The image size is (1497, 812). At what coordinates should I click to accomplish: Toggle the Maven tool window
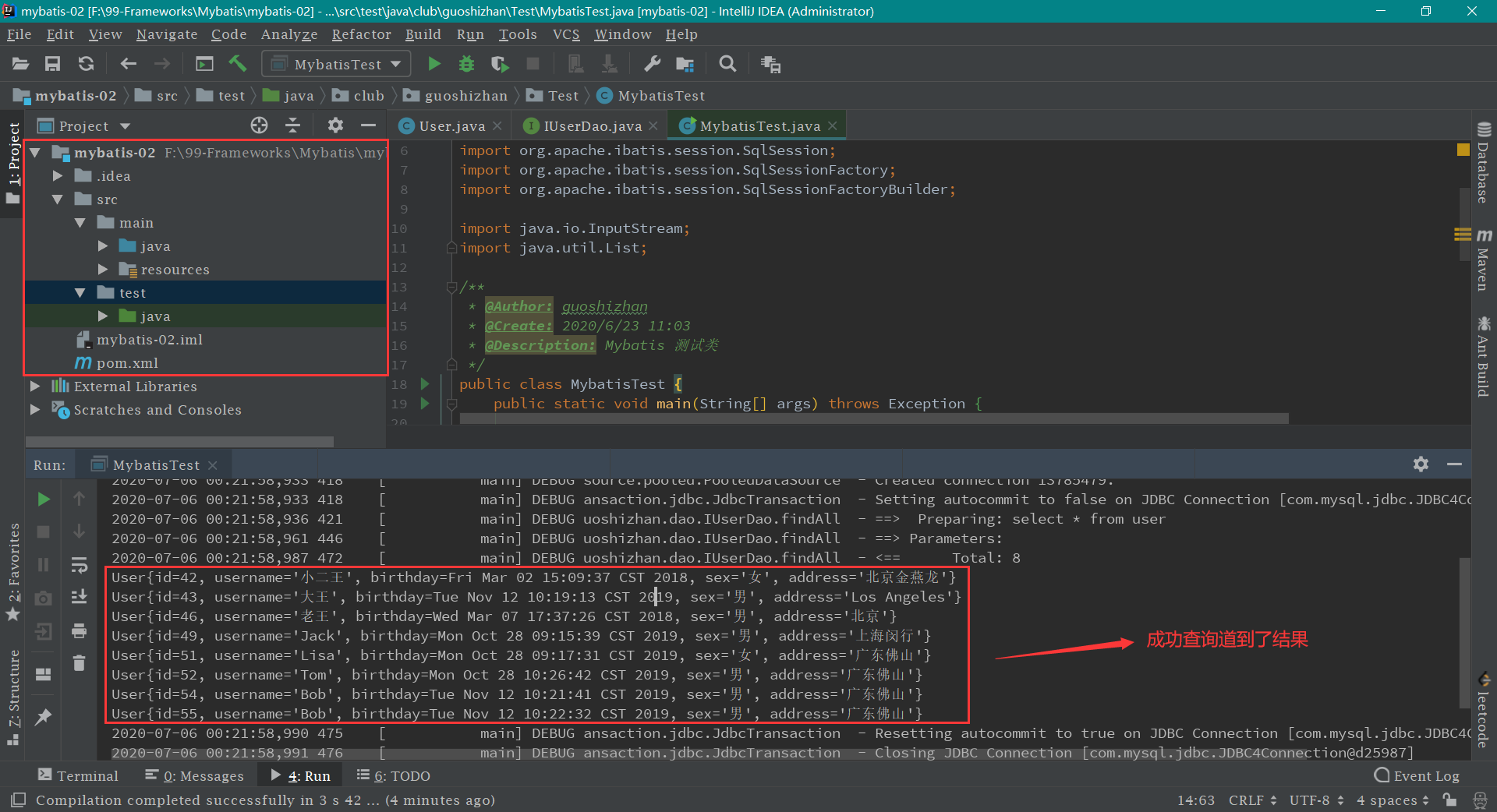[1483, 259]
